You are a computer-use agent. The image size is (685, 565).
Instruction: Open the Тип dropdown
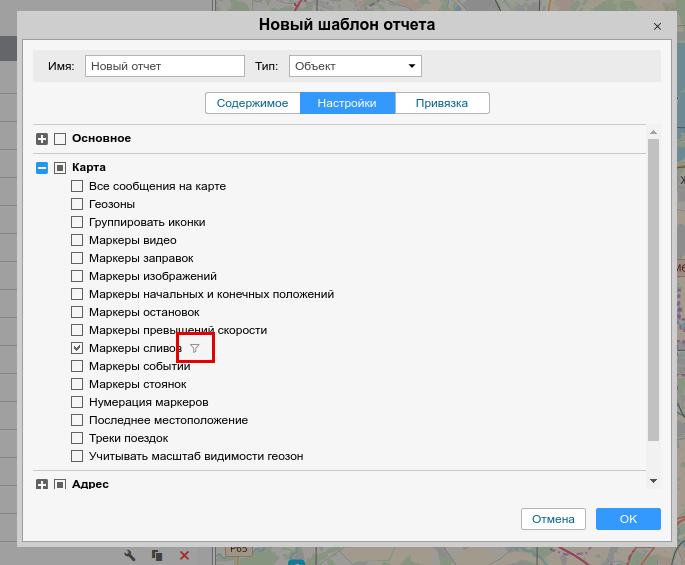coord(355,66)
